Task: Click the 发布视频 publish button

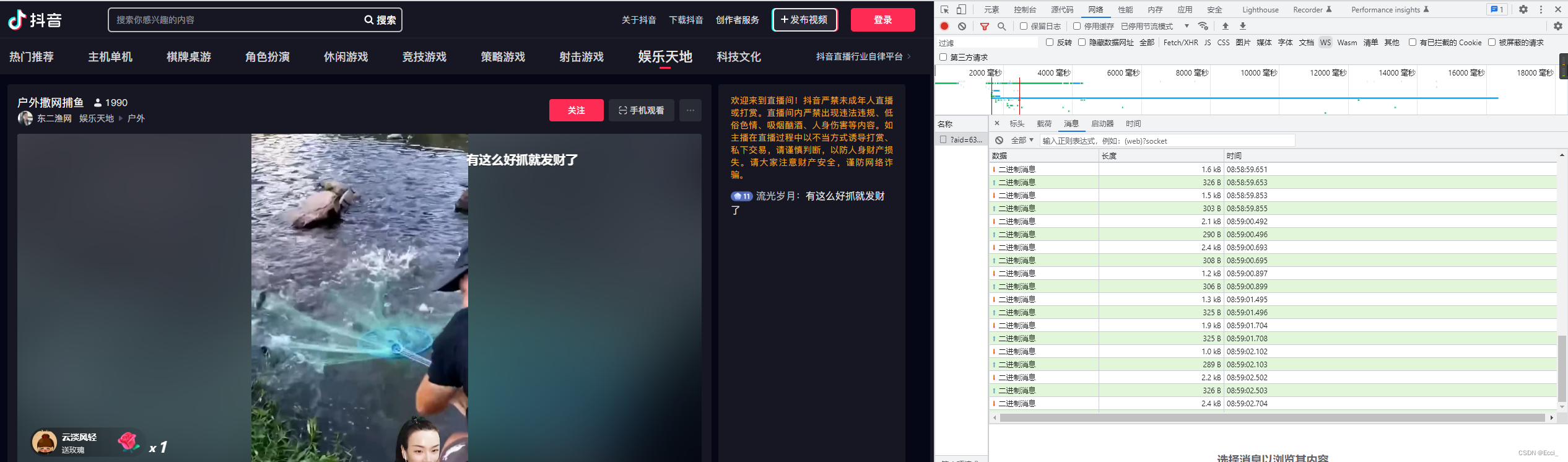Action: (x=805, y=20)
